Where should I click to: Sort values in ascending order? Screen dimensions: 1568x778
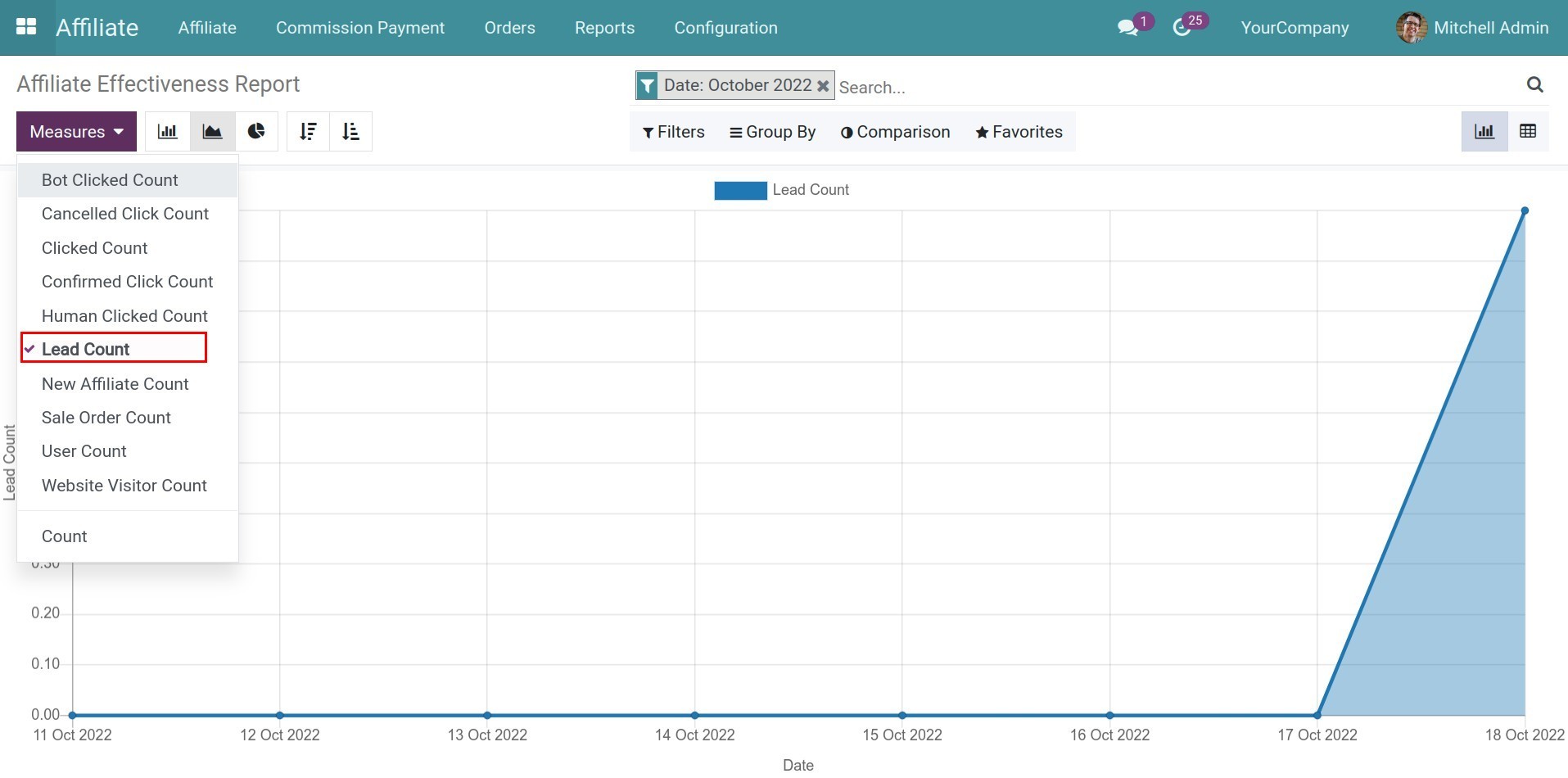[350, 131]
